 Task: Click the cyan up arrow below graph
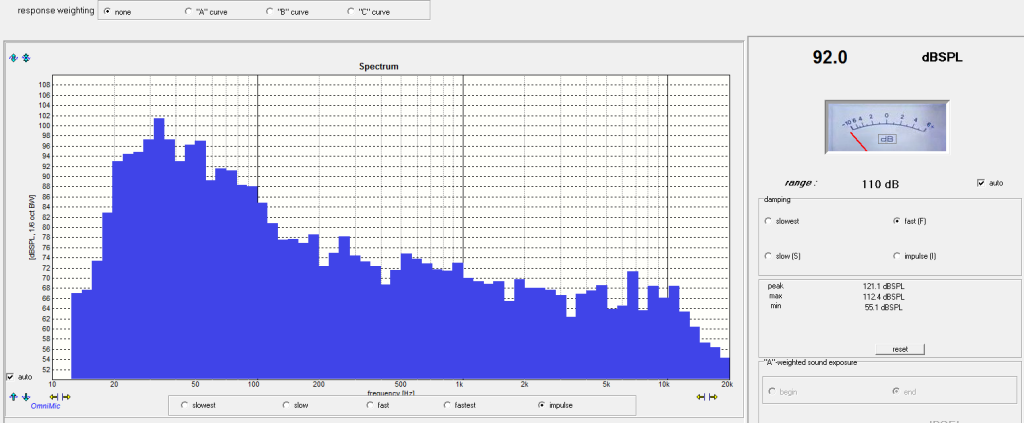pos(13,396)
